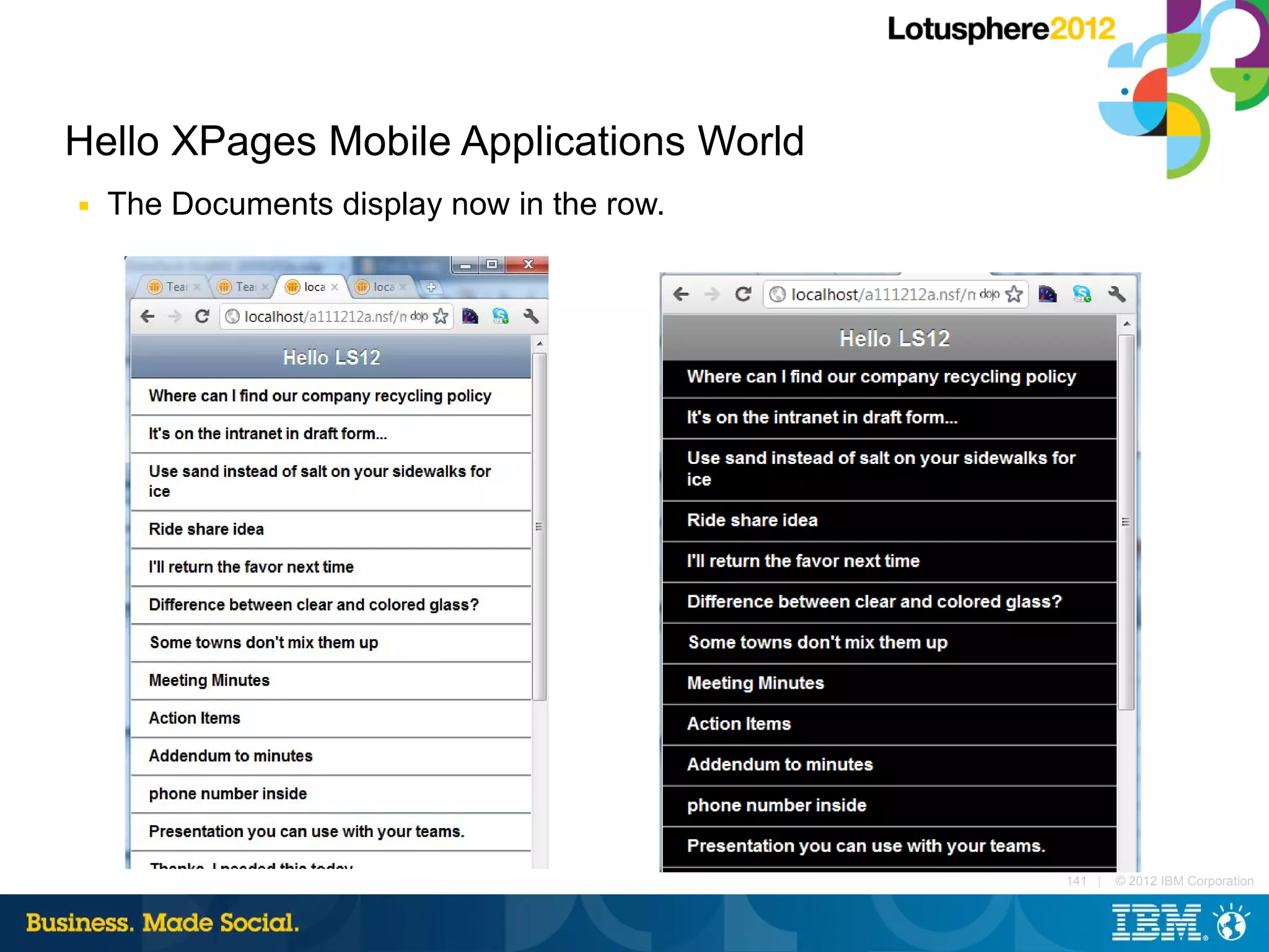Screen dimensions: 1269x952
Task: Open 'Action Items' in the left white list
Action: pyautogui.click(x=331, y=718)
